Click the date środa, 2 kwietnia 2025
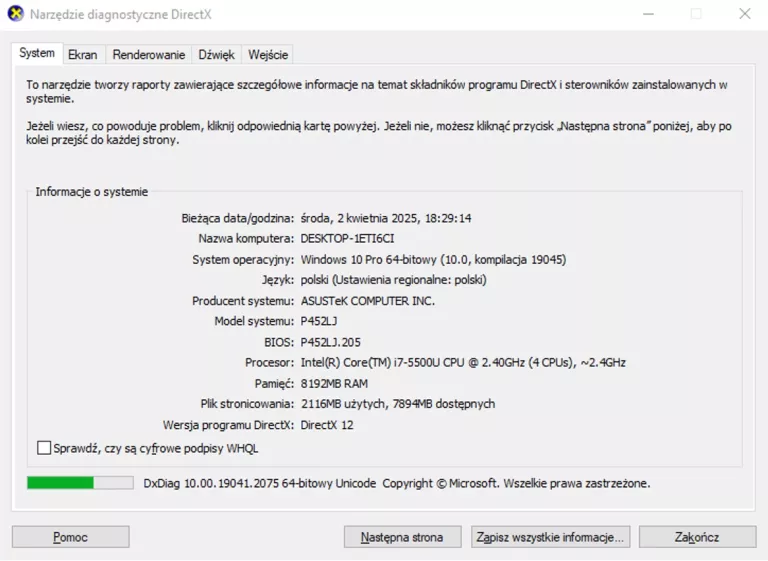768x561 pixels. [x=386, y=218]
